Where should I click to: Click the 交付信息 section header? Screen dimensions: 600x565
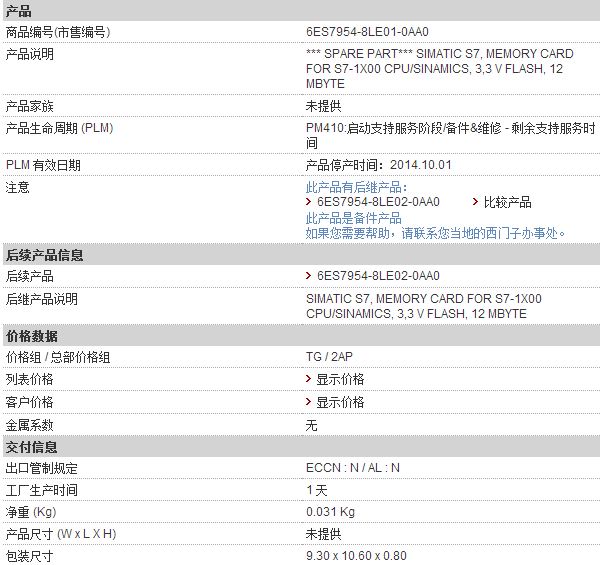302,447
